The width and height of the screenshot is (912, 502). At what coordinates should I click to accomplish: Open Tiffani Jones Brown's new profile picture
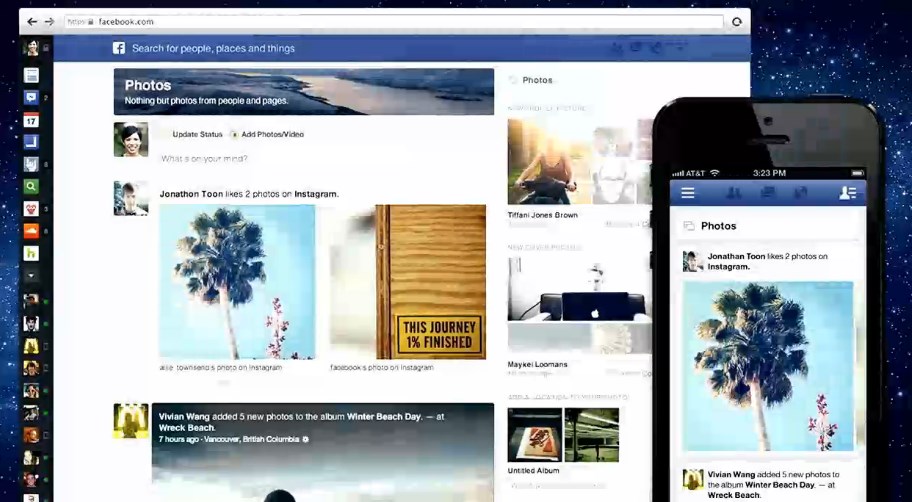[579, 161]
